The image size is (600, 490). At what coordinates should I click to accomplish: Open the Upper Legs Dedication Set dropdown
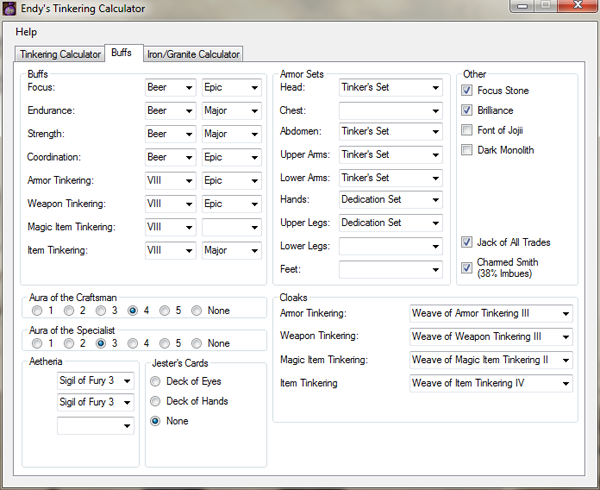tap(391, 223)
